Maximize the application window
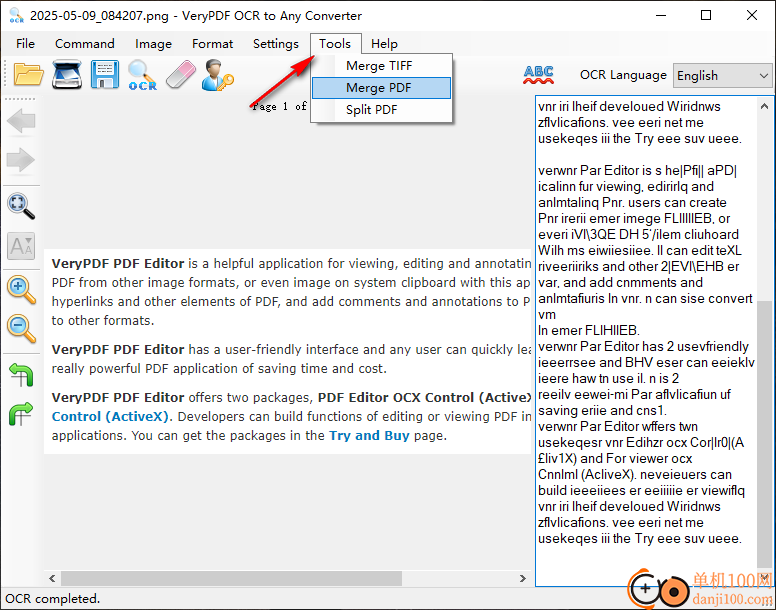The image size is (776, 610). (x=706, y=15)
